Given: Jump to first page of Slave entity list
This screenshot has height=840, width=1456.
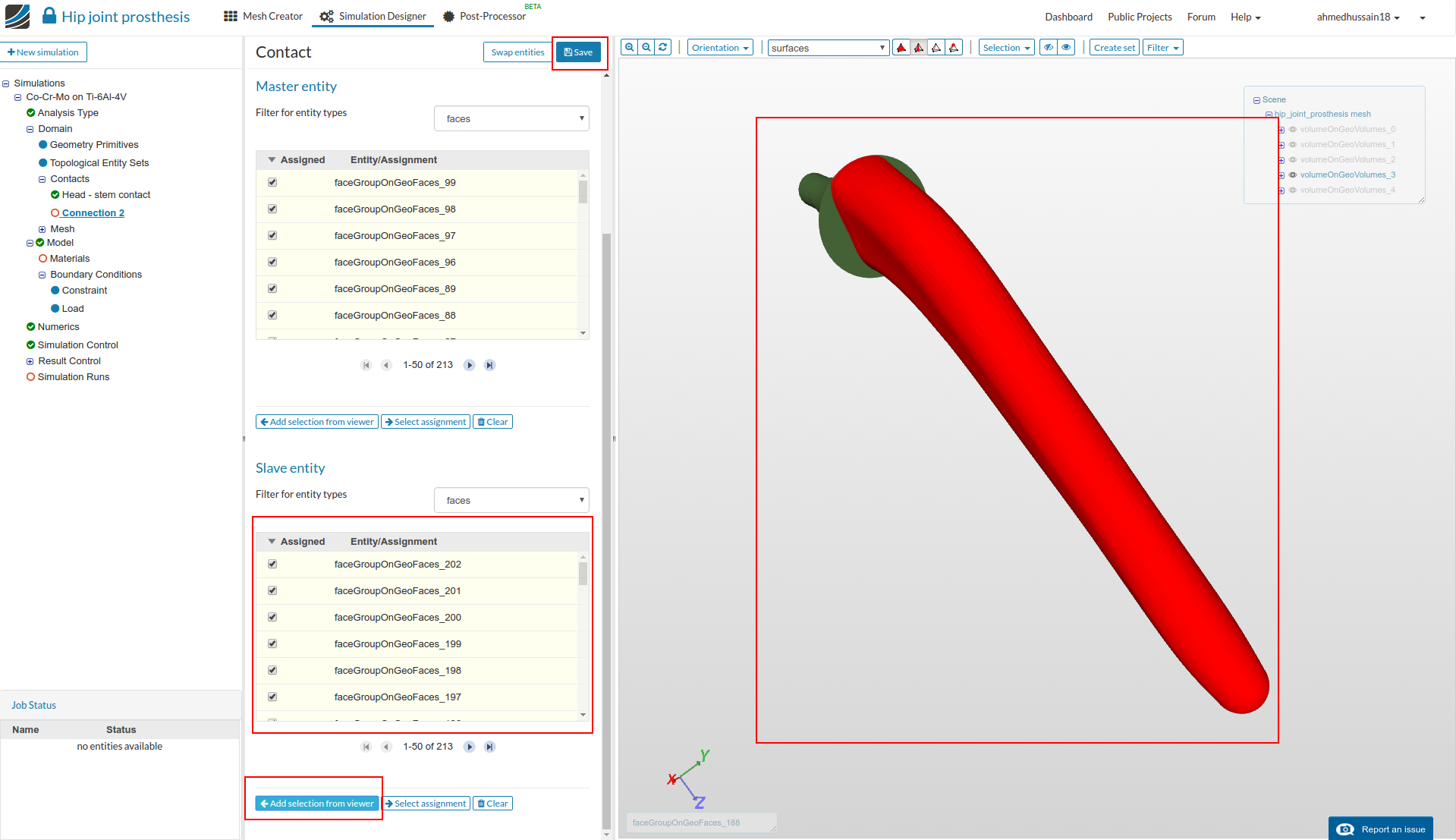Looking at the screenshot, I should click(366, 747).
